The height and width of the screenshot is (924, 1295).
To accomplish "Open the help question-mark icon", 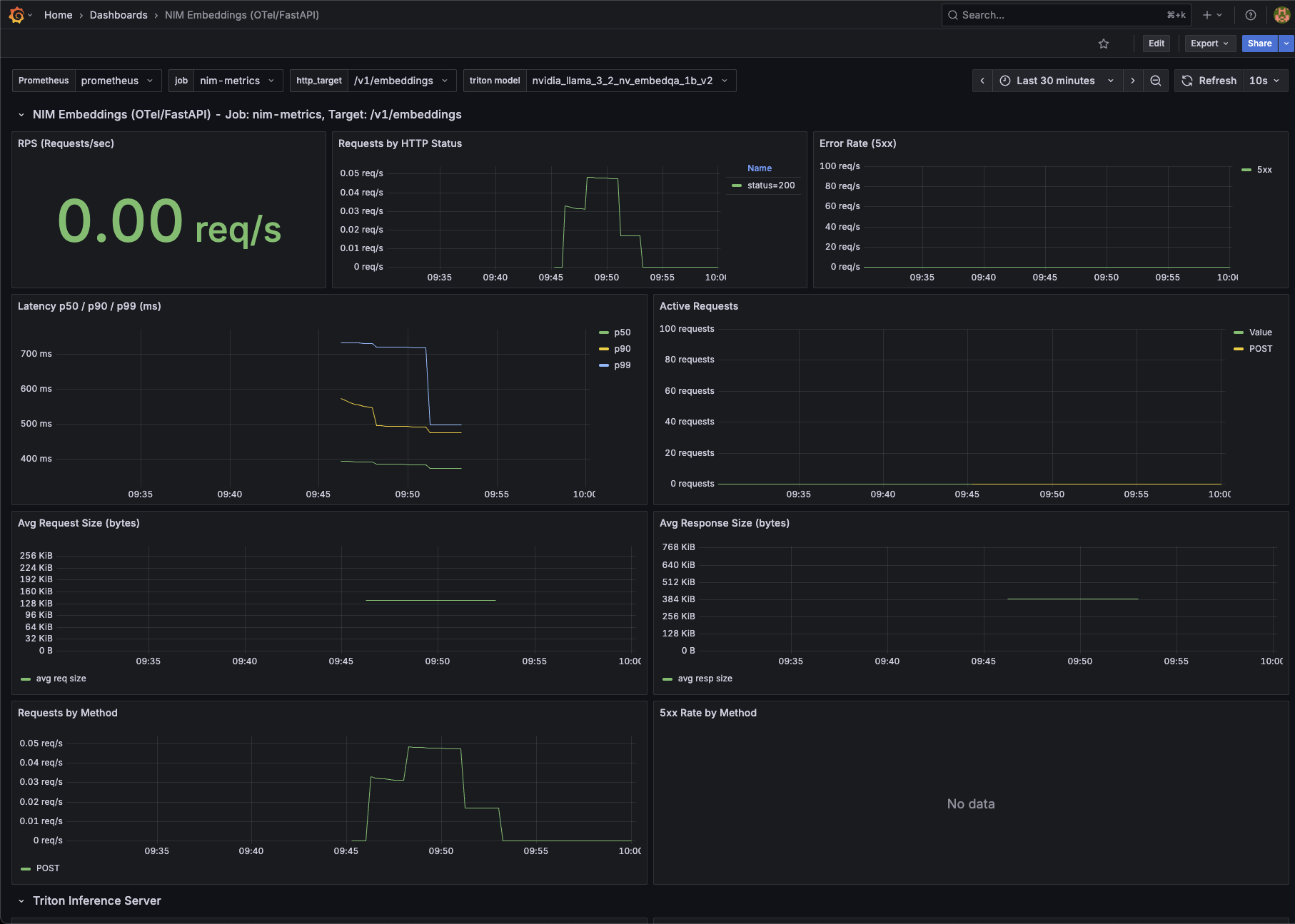I will pos(1250,14).
